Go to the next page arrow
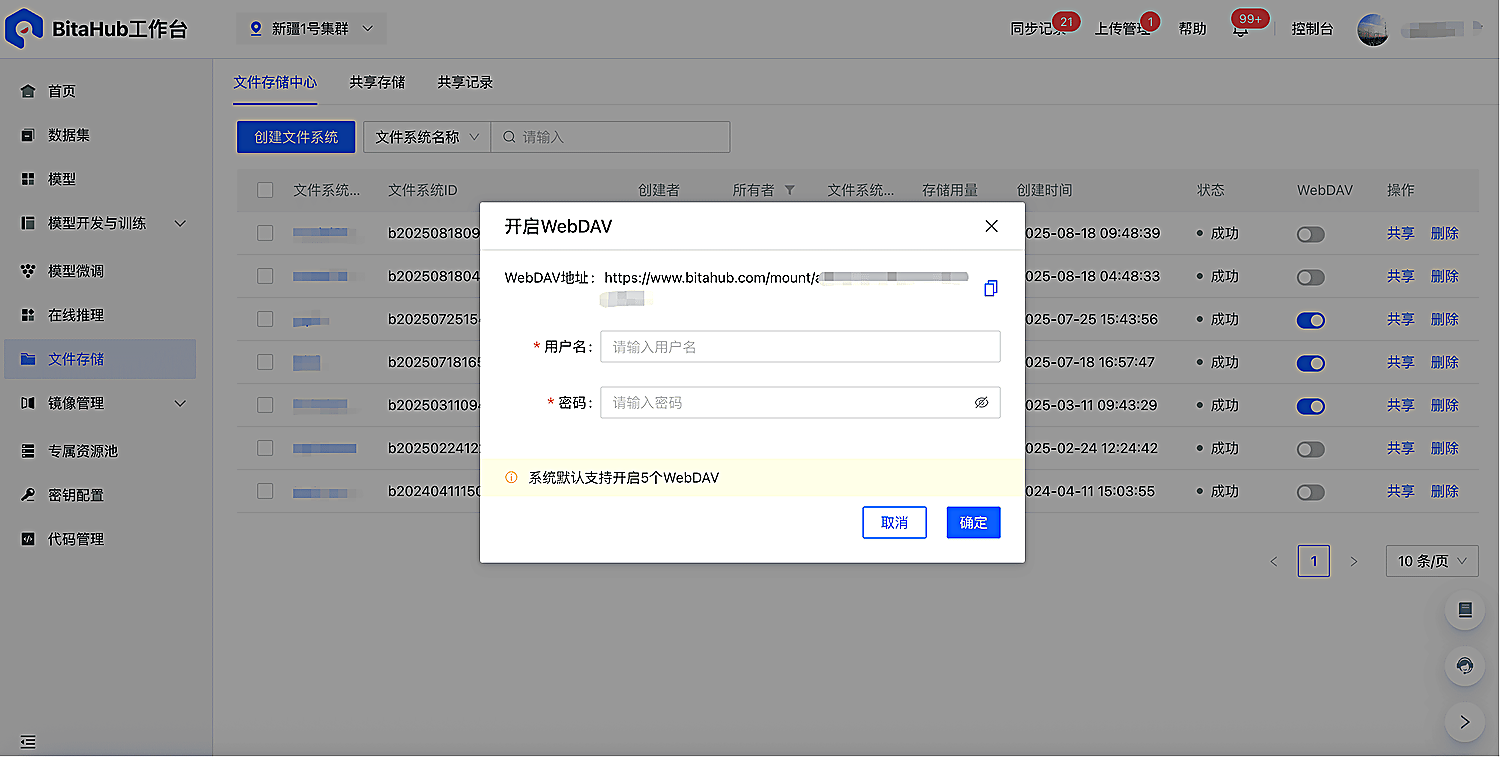This screenshot has height=757, width=1500. click(x=1354, y=562)
